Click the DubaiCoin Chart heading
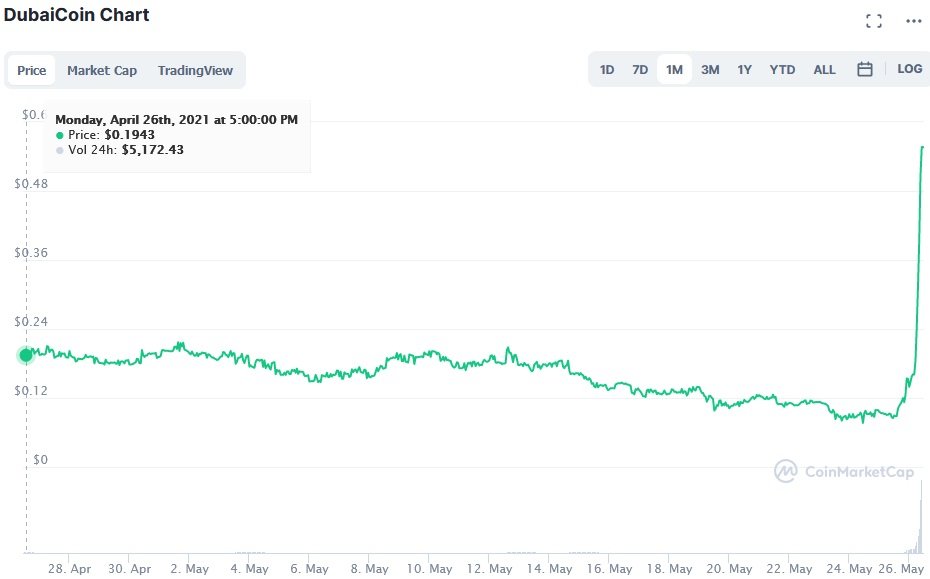 pos(77,14)
